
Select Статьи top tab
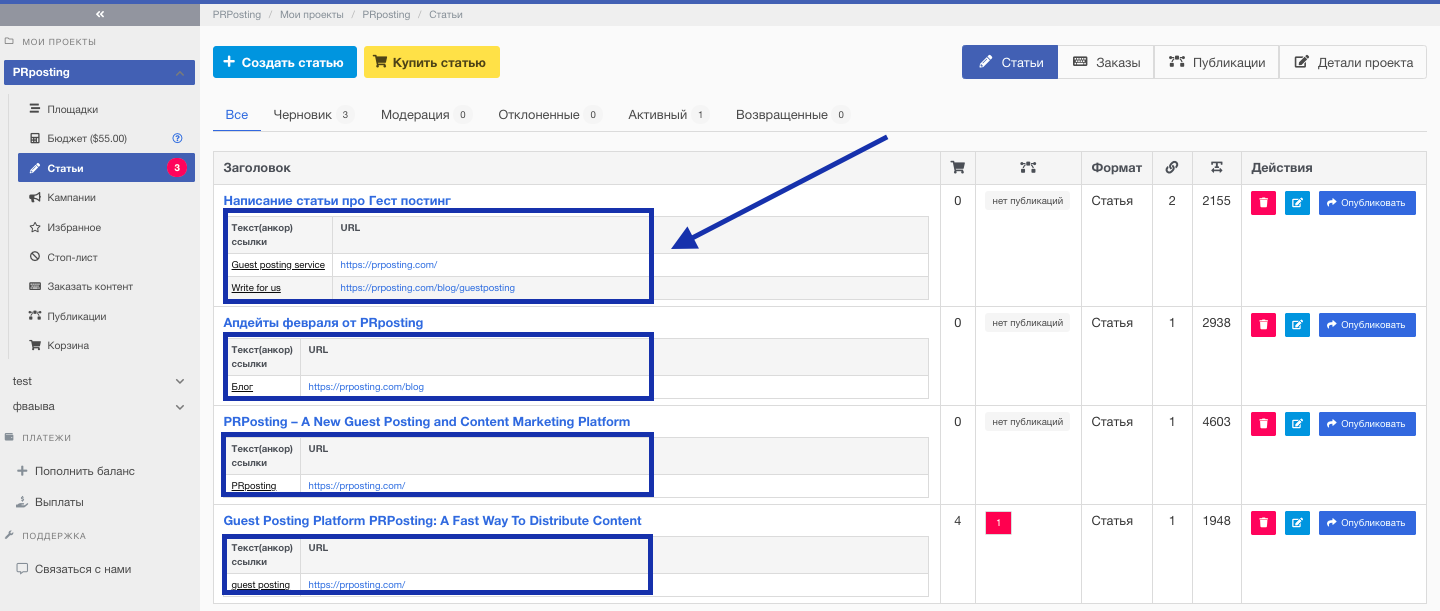click(x=1010, y=62)
